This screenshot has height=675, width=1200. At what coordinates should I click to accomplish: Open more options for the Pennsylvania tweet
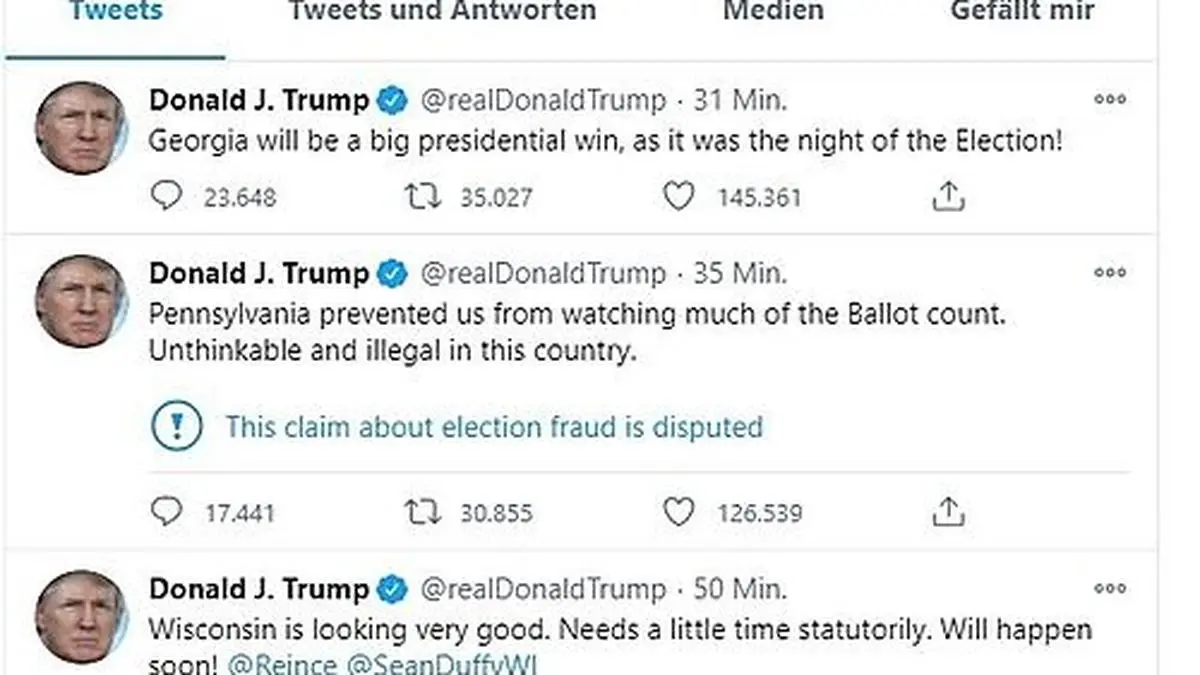click(x=1110, y=273)
